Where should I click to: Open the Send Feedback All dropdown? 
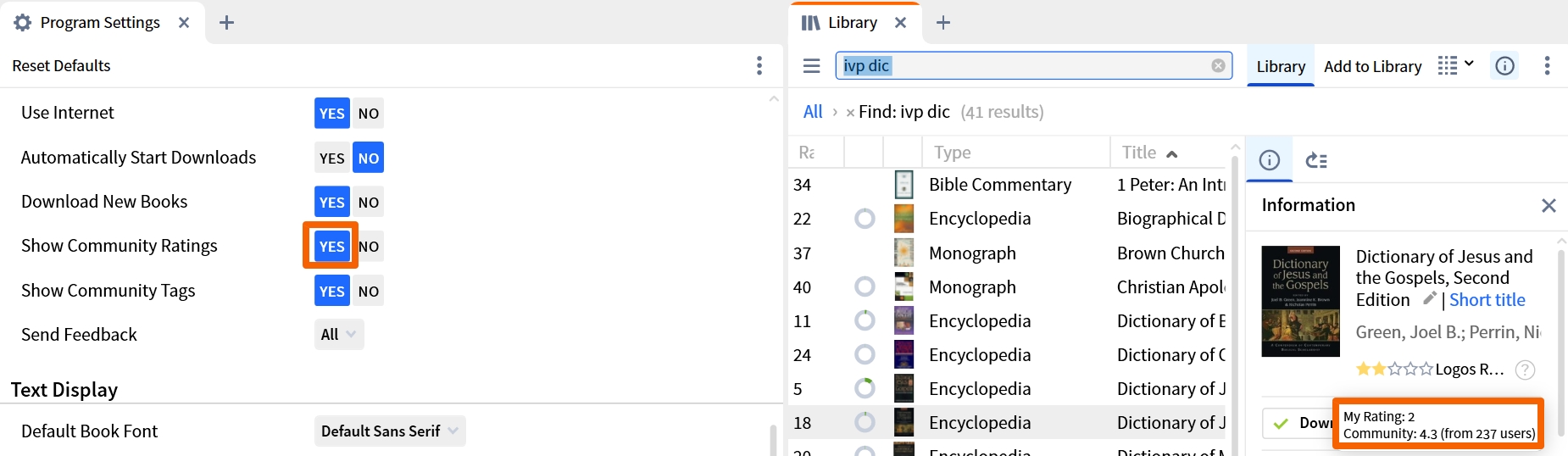[339, 335]
